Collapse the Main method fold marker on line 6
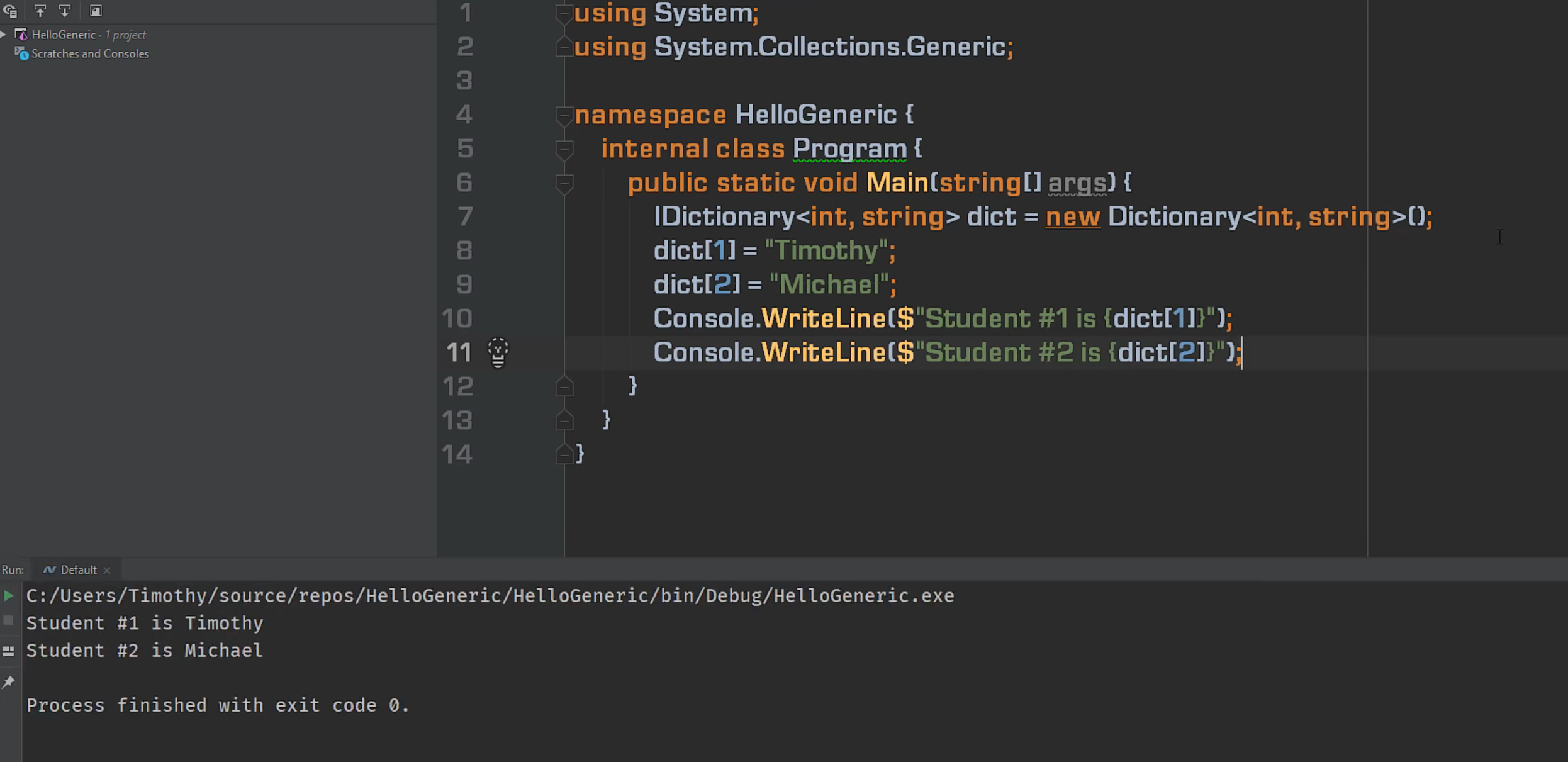1568x762 pixels. click(564, 184)
